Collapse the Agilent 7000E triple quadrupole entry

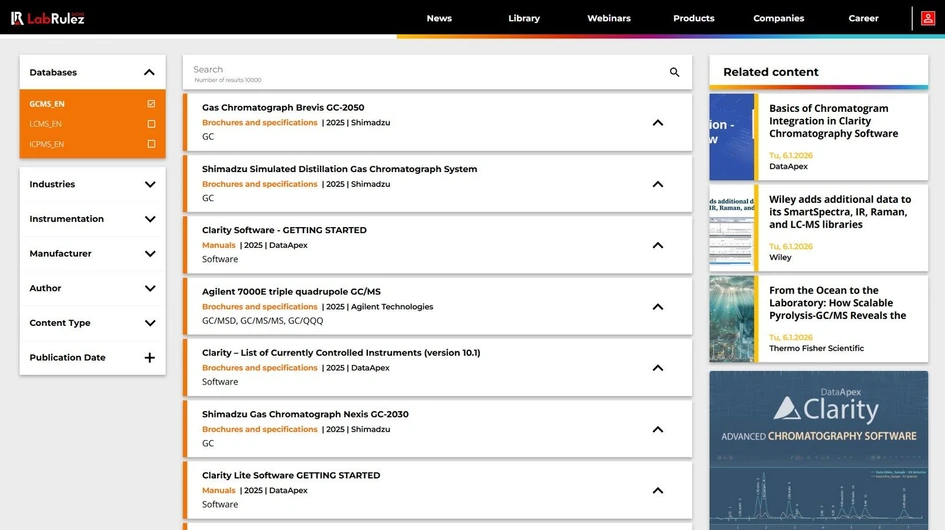coord(658,307)
